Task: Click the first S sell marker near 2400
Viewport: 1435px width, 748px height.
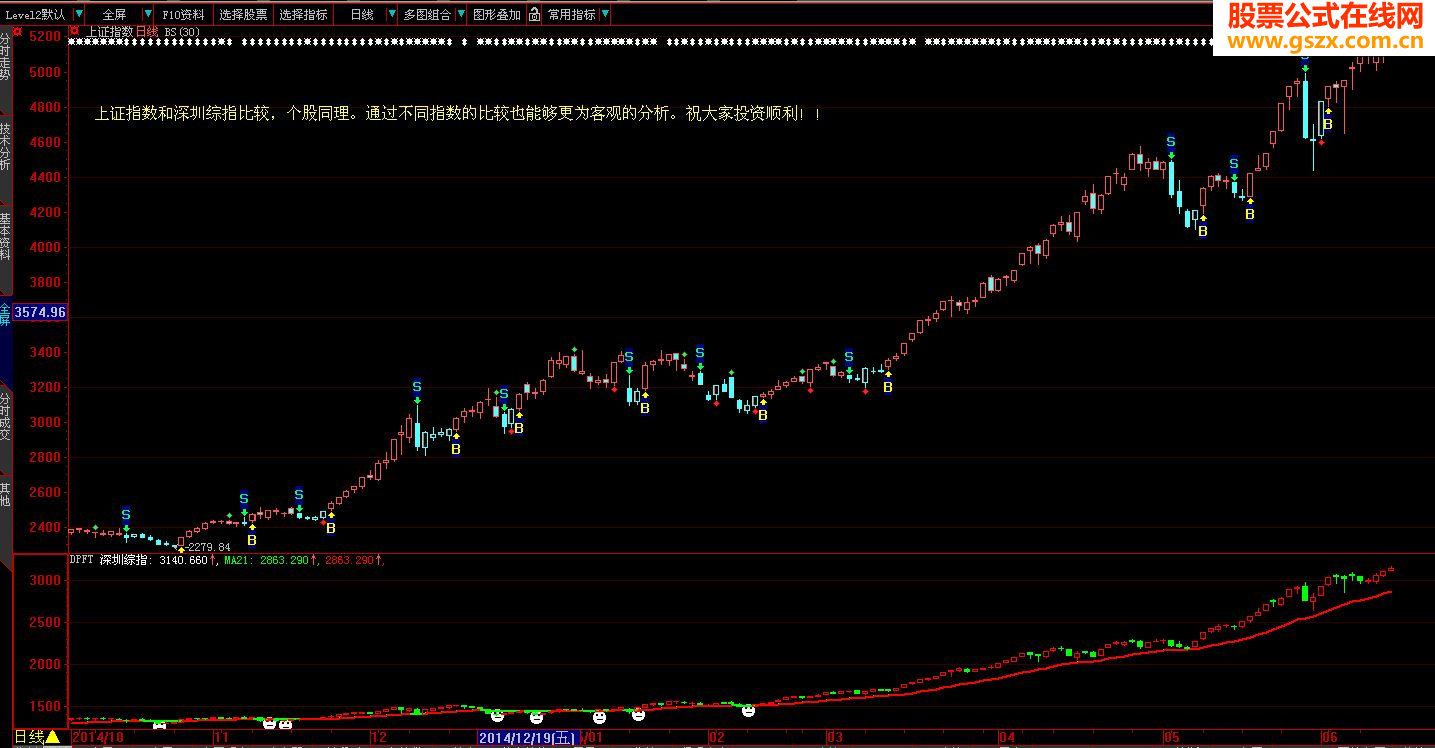Action: click(126, 513)
